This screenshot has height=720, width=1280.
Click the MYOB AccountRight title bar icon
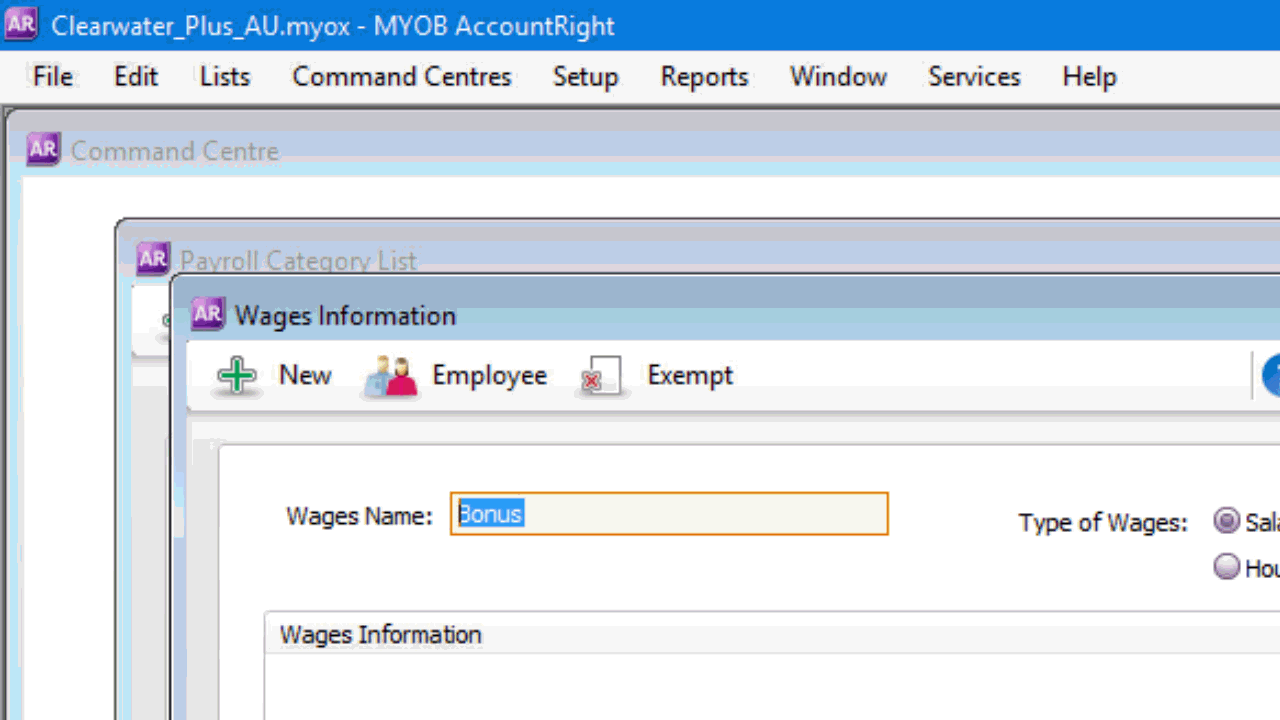pyautogui.click(x=21, y=24)
